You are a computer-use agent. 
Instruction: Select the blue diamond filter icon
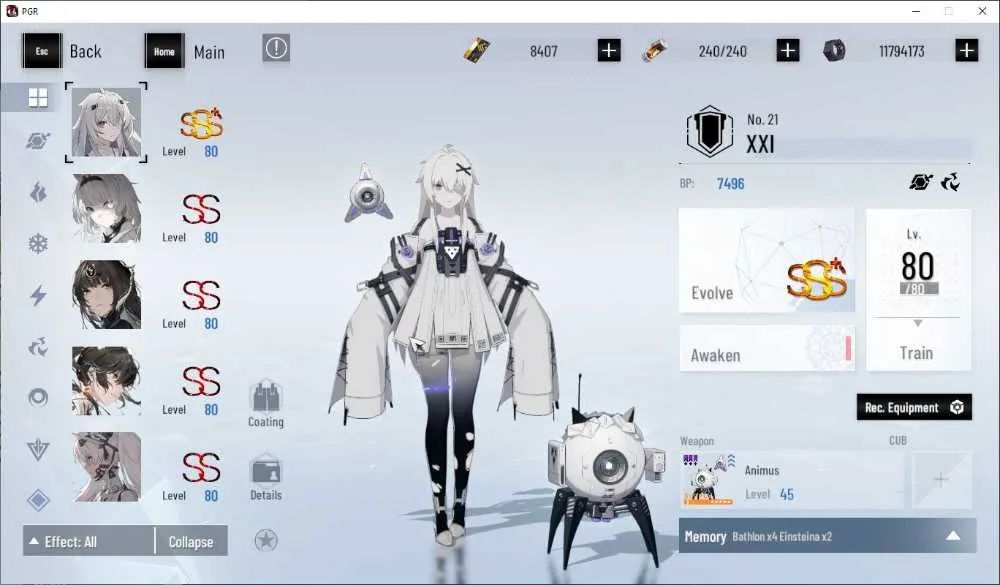coord(38,500)
